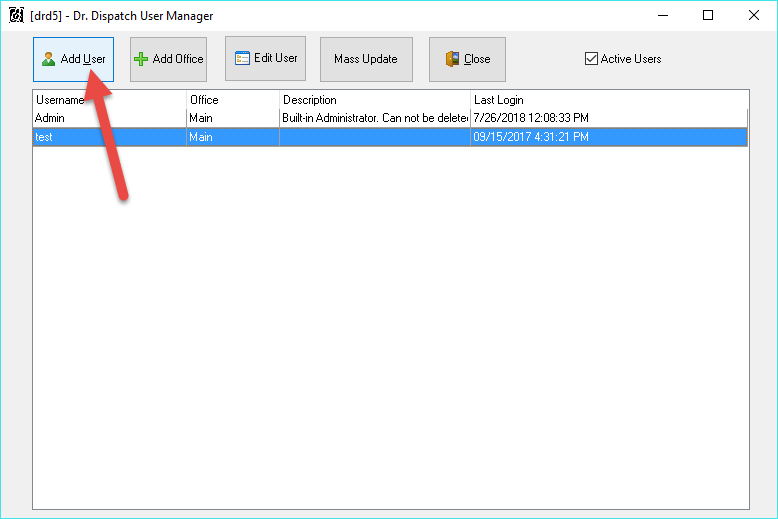
Task: Sort by the Username column header
Action: (x=109, y=100)
